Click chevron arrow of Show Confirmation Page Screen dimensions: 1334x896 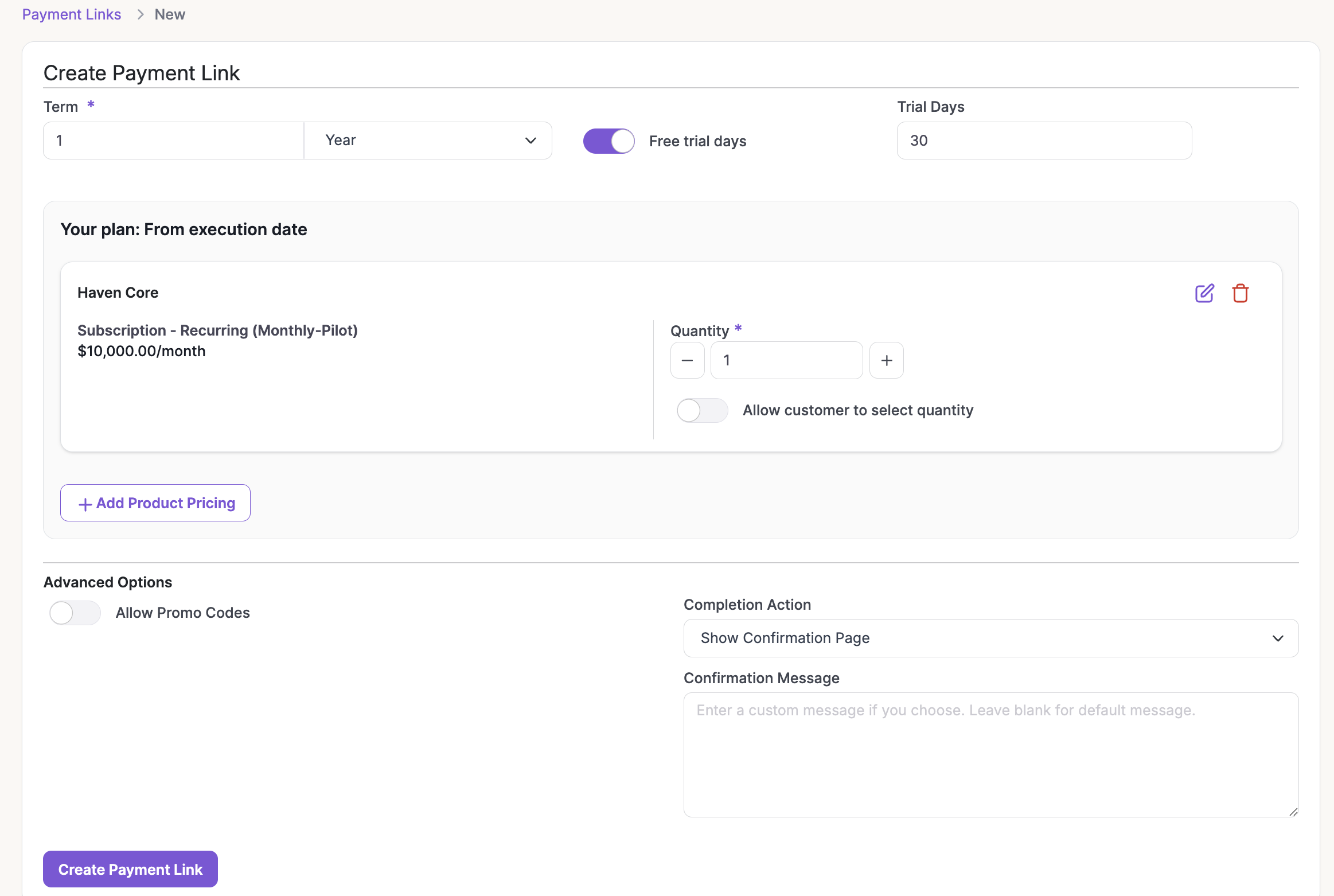(1278, 638)
